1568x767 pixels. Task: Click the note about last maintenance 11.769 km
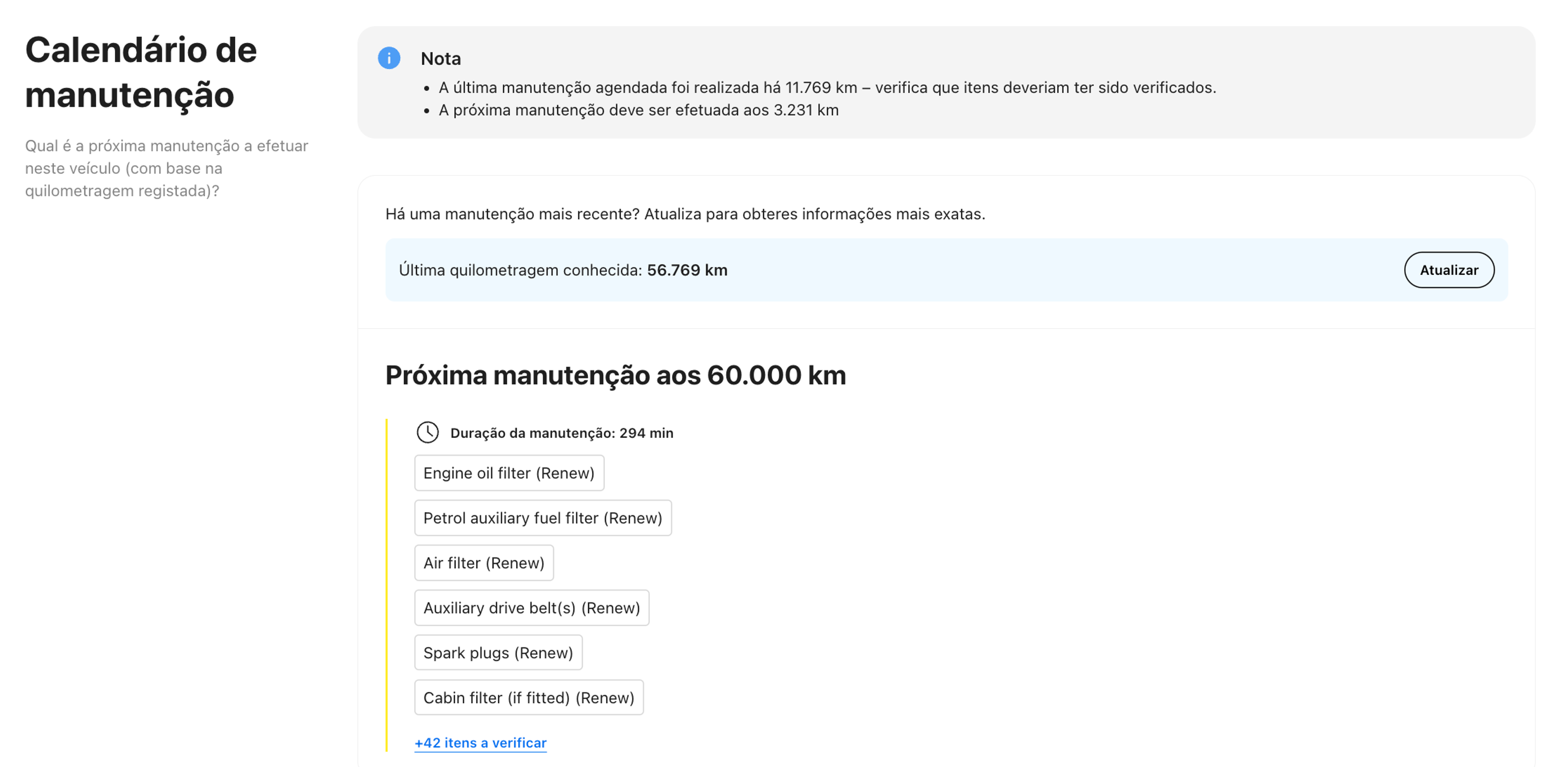click(827, 88)
